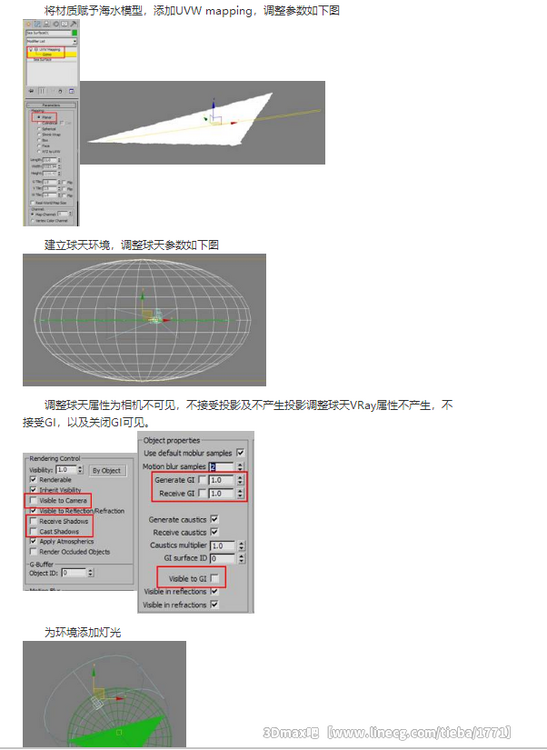Click the Length value field
This screenshot has height=750, width=547.
point(50,160)
